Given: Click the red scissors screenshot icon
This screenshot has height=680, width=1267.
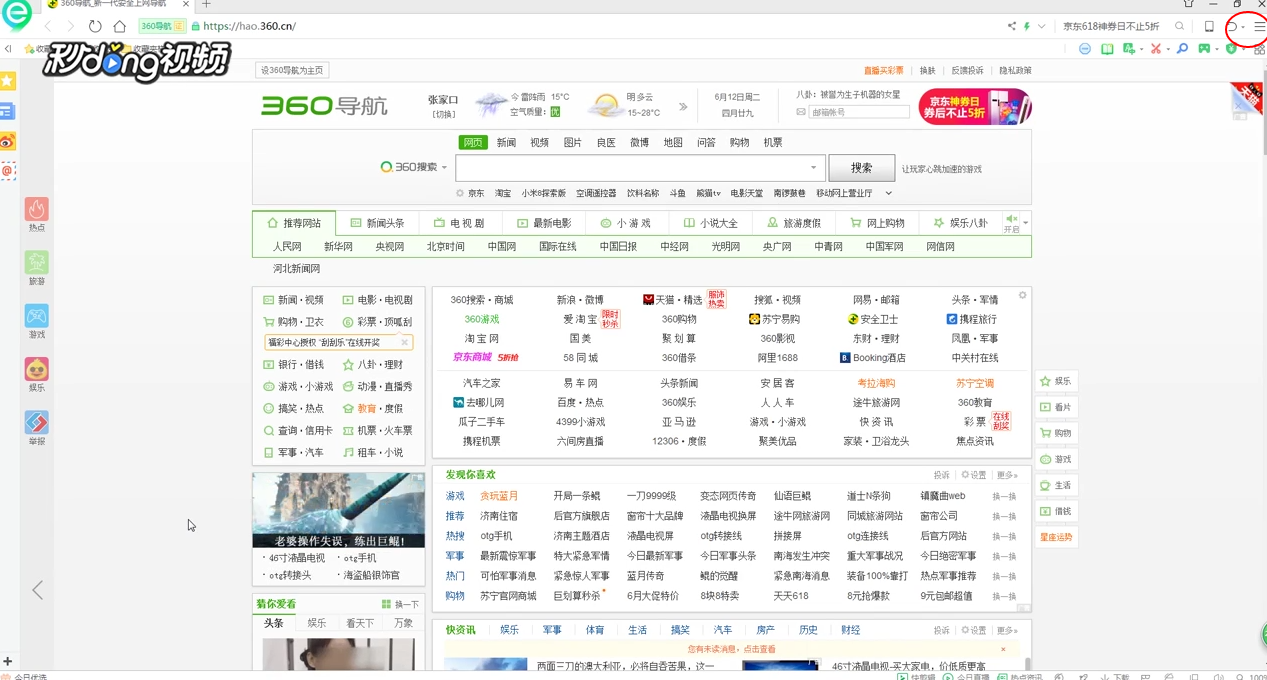Looking at the screenshot, I should [1156, 48].
